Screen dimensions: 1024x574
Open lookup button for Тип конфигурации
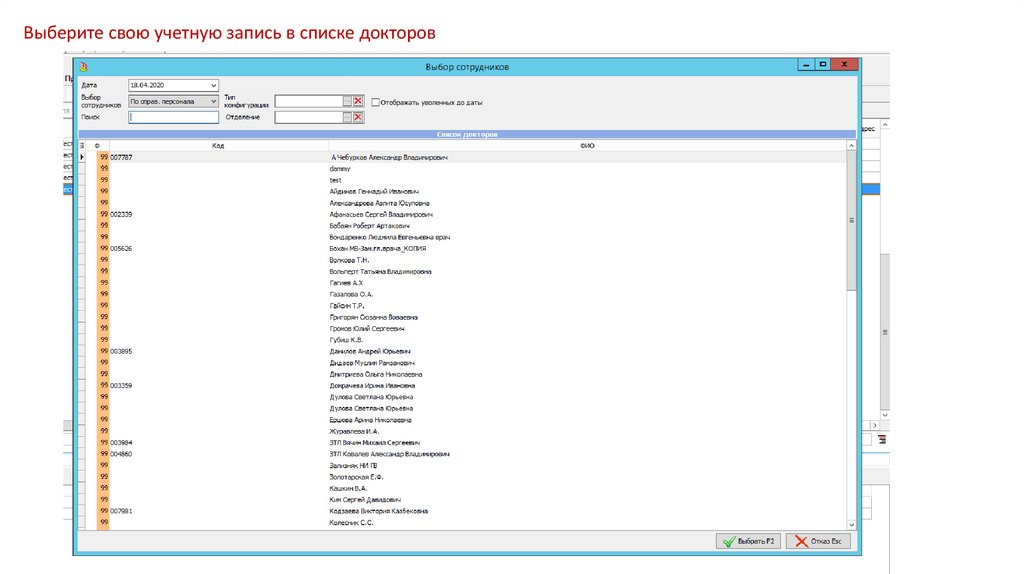coord(347,101)
